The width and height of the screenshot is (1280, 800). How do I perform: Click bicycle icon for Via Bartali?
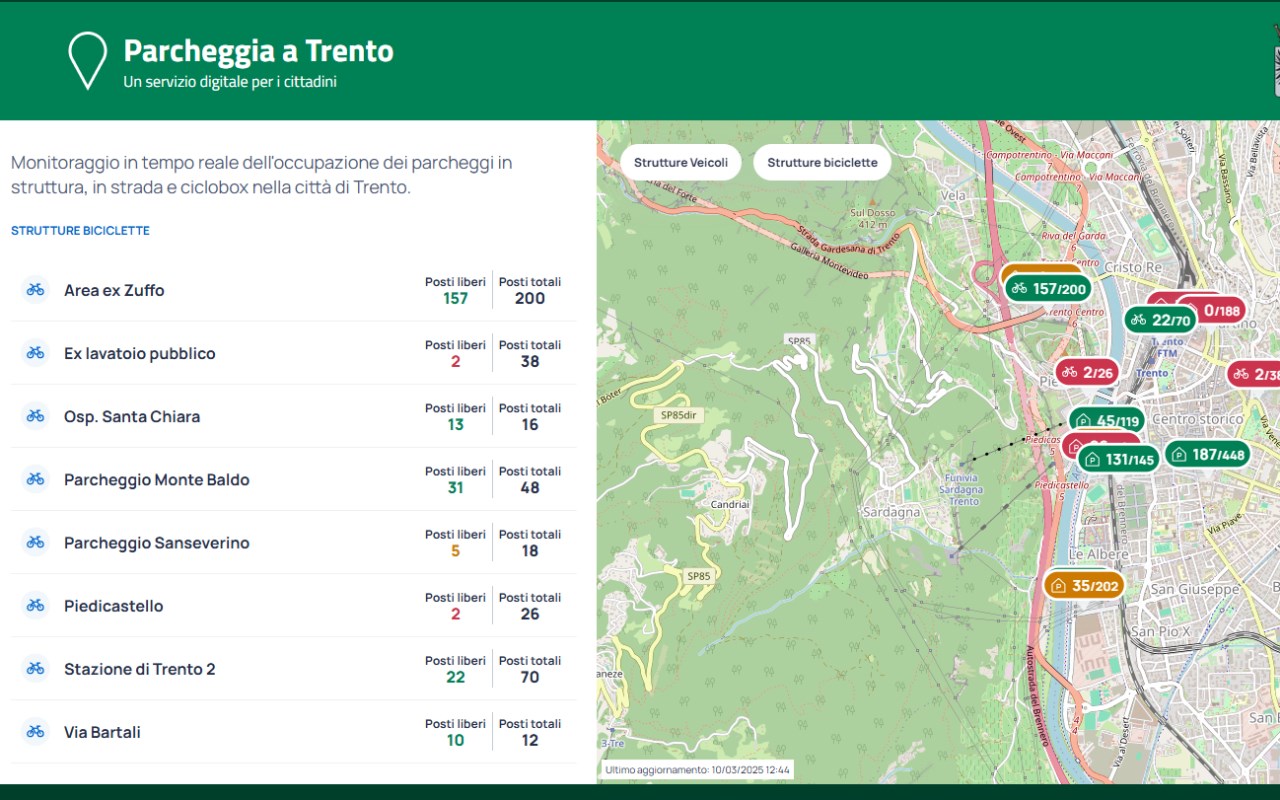pyautogui.click(x=36, y=731)
